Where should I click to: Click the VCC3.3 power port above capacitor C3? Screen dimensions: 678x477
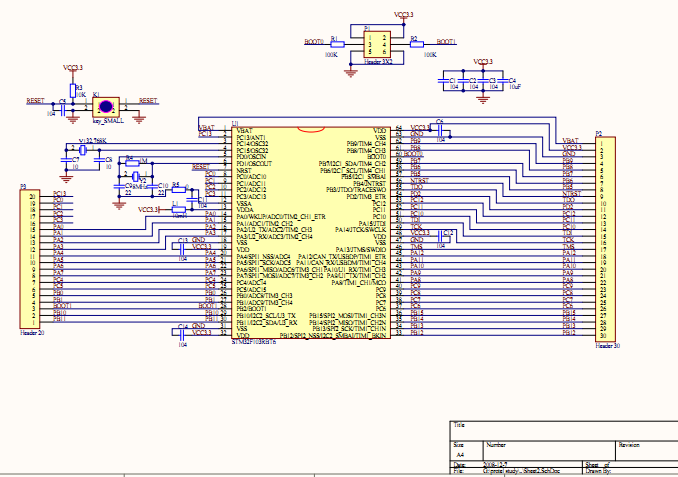point(483,63)
